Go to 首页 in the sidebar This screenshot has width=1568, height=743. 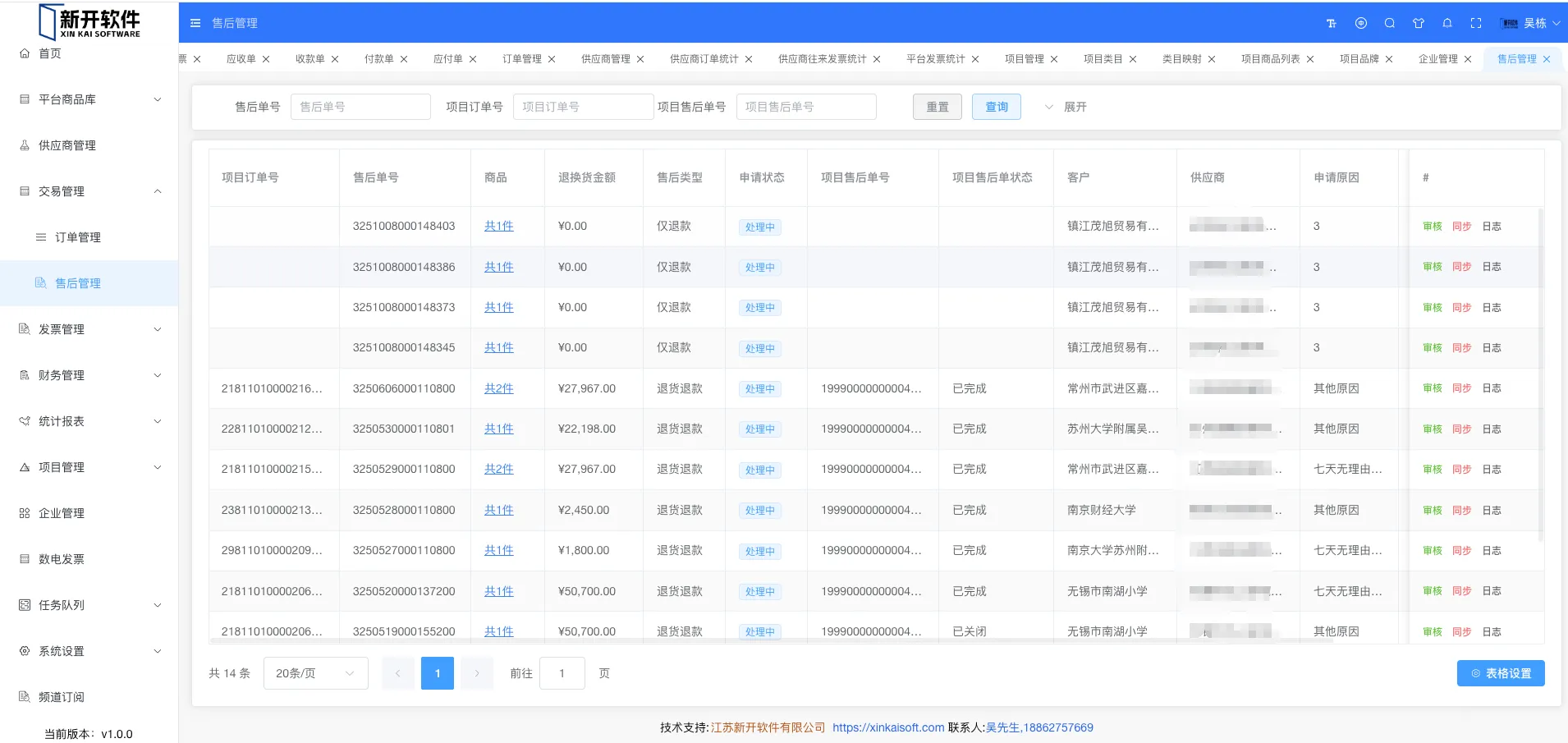[49, 53]
